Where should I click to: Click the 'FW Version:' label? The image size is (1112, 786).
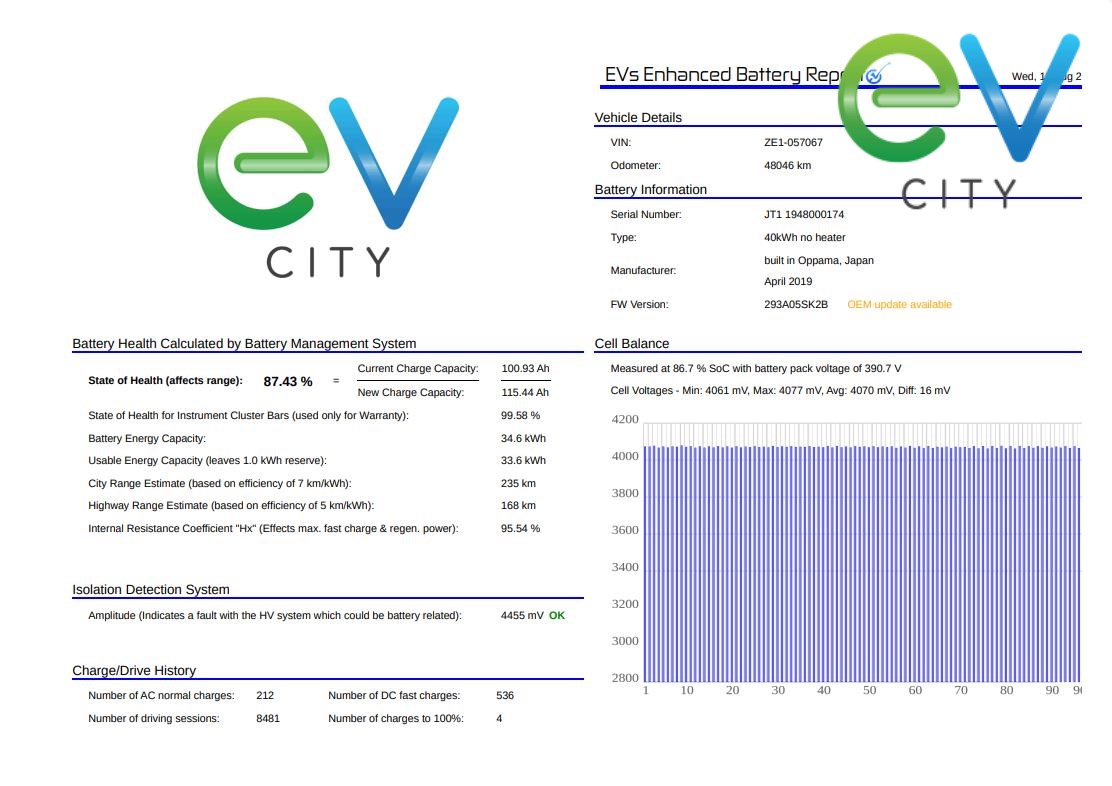(639, 304)
